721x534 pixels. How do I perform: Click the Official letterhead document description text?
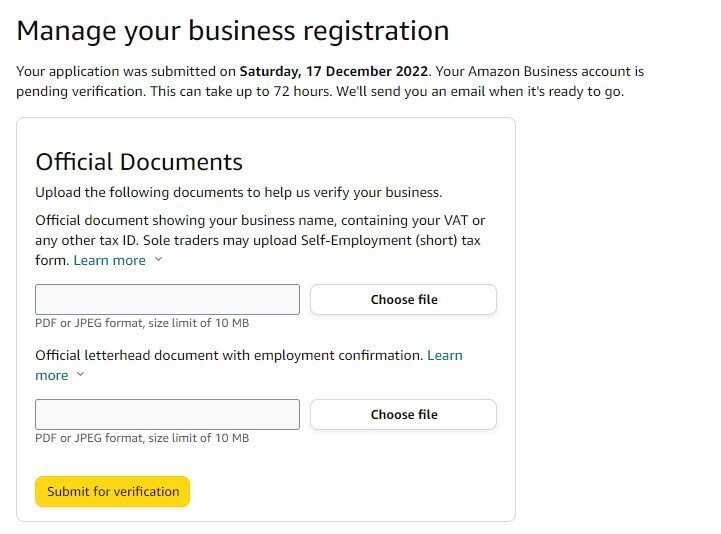[229, 355]
